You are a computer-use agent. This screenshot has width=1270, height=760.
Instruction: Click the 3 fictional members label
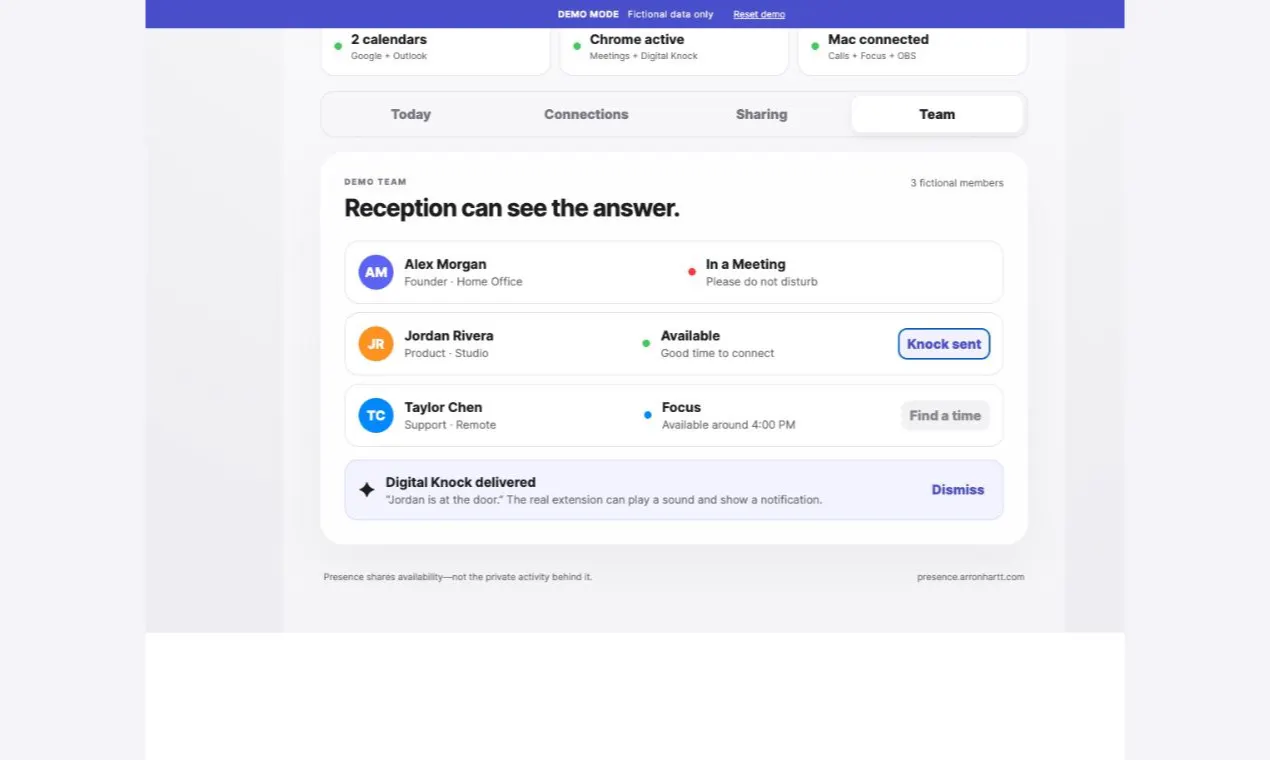pos(957,183)
